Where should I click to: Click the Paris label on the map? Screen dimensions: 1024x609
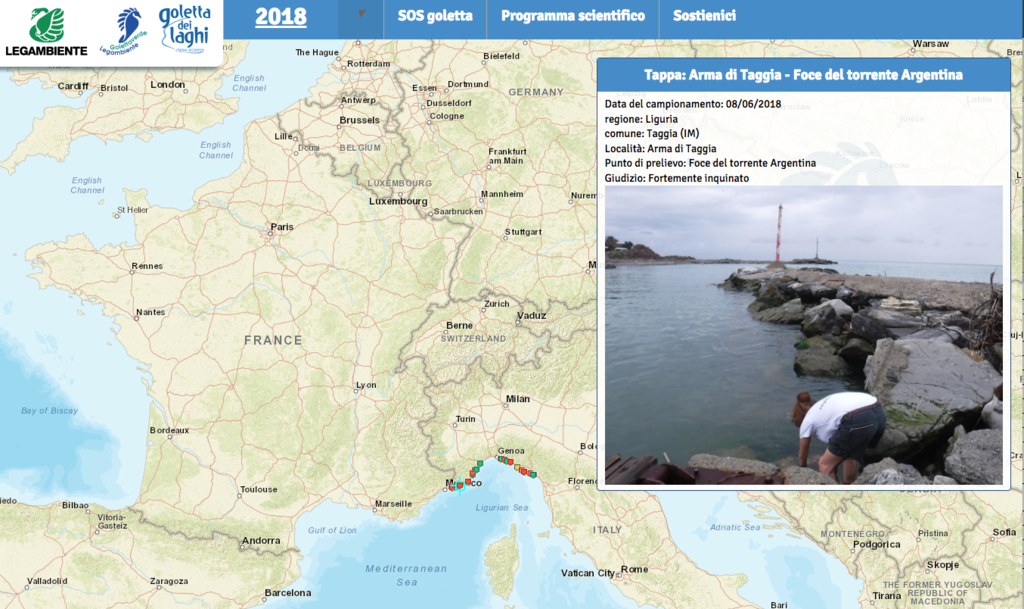click(282, 227)
